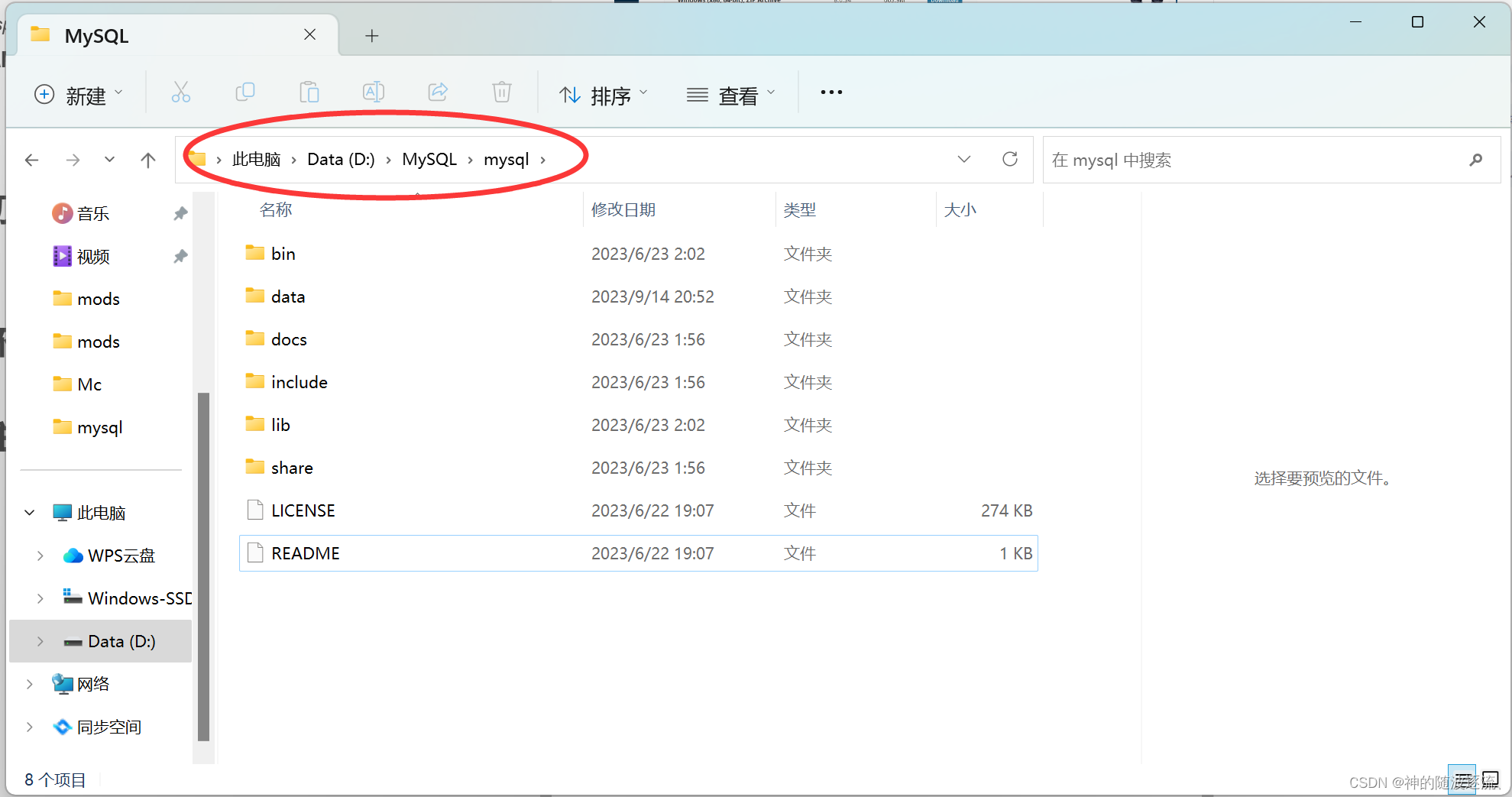Open a new tab with plus button

372,35
